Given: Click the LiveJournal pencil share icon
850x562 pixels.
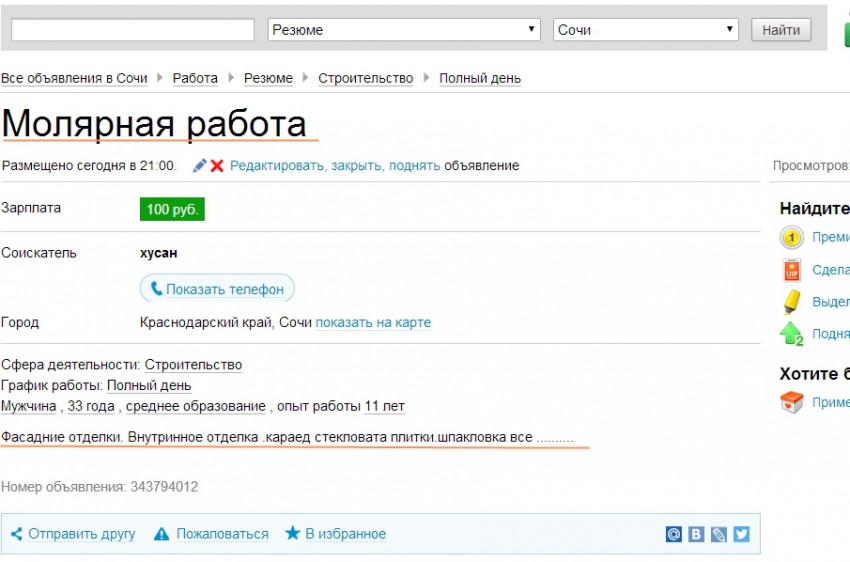Looking at the screenshot, I should point(718,534).
